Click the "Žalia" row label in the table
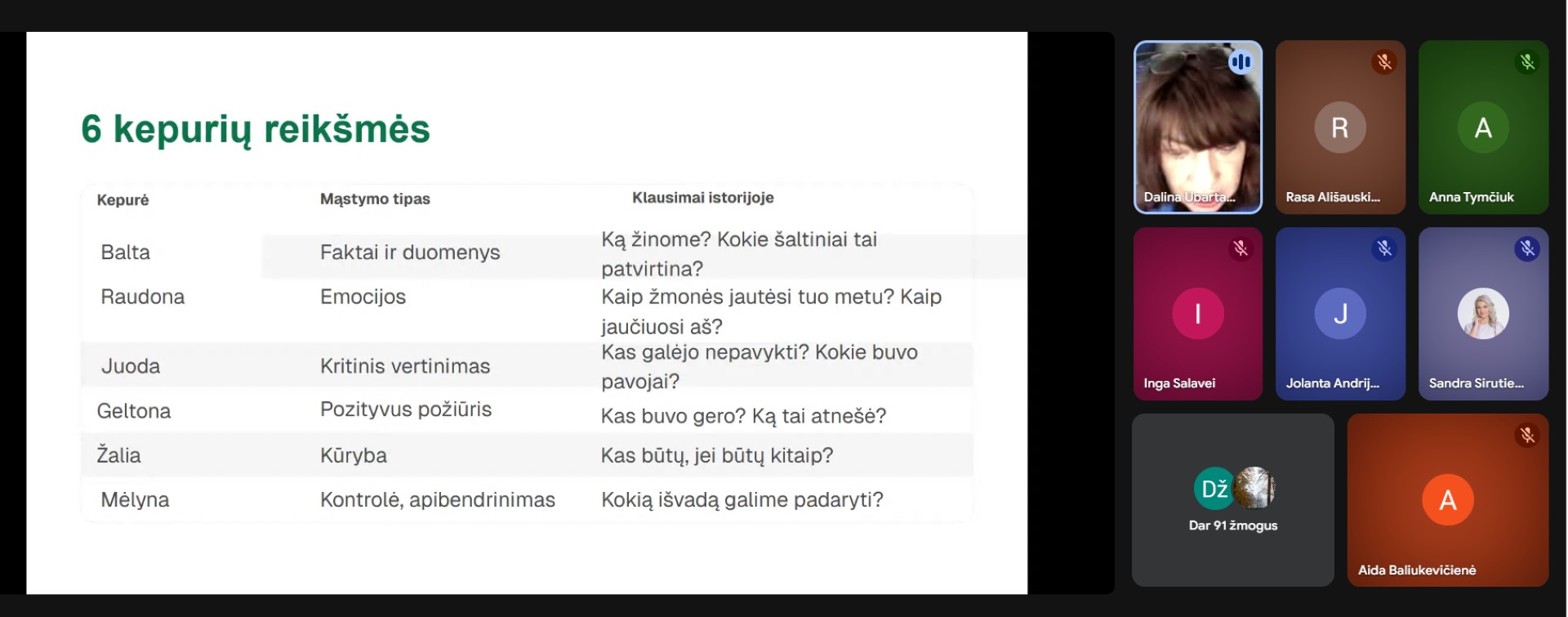Screen dimensions: 1568x617 119,455
